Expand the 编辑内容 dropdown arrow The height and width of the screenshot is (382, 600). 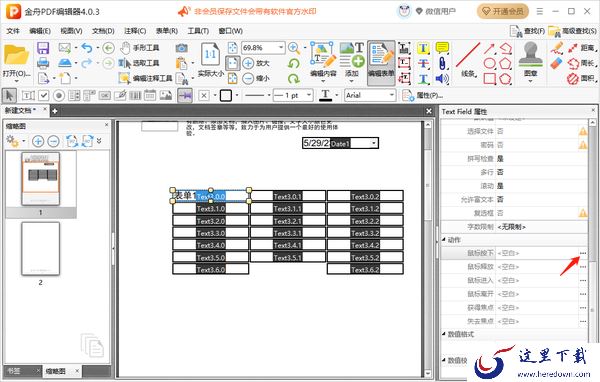coord(323,81)
